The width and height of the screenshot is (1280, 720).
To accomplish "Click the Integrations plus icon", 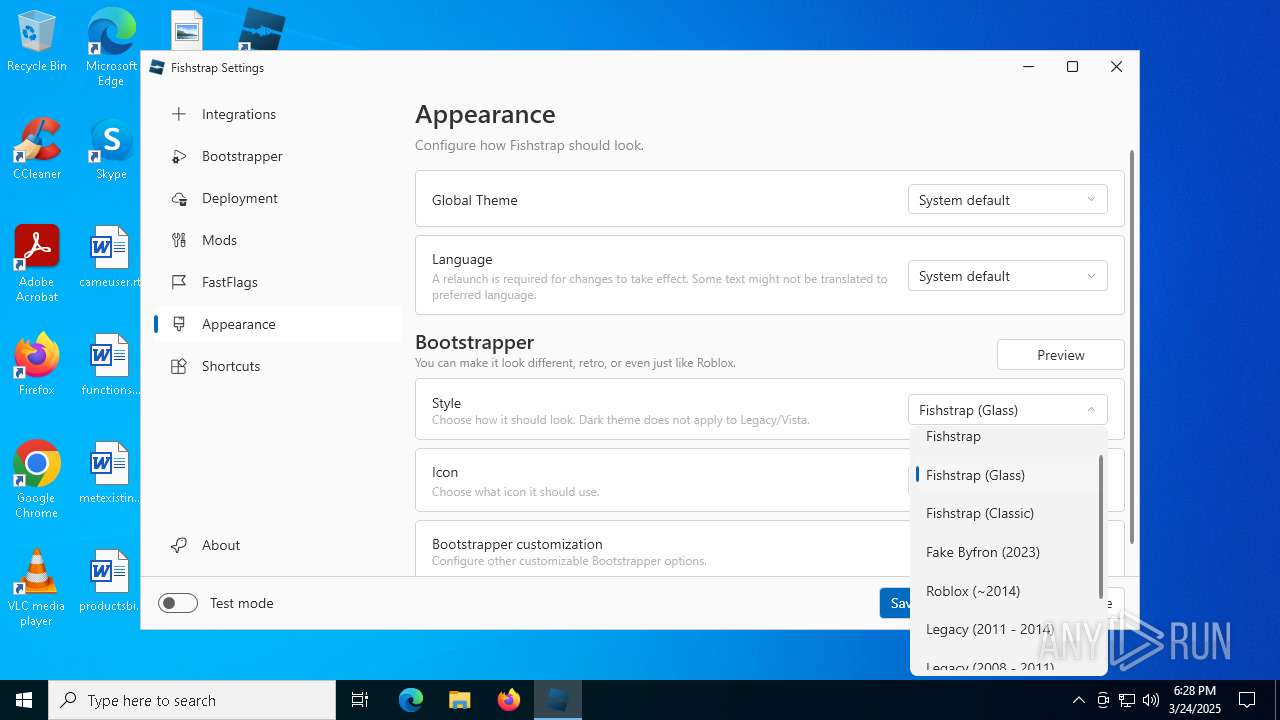I will pyautogui.click(x=179, y=114).
